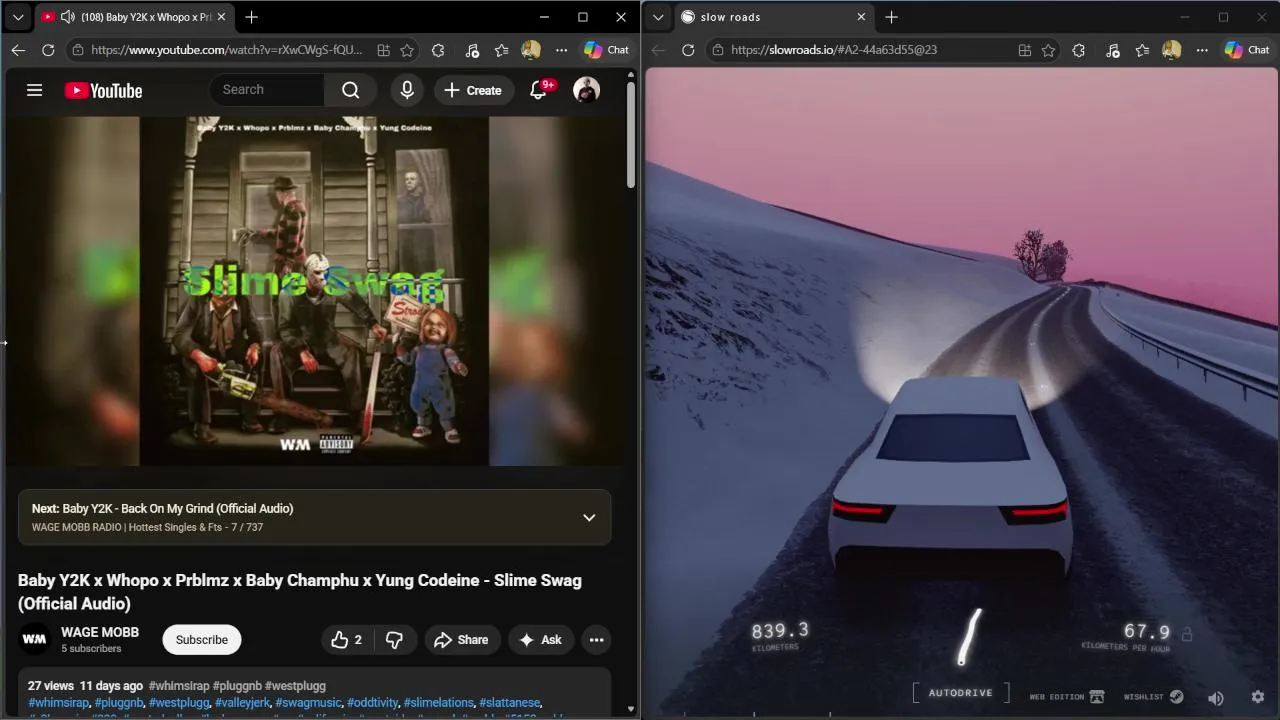Go to the YouTube home logo
Screen dimensions: 1280x720
pyautogui.click(x=104, y=91)
